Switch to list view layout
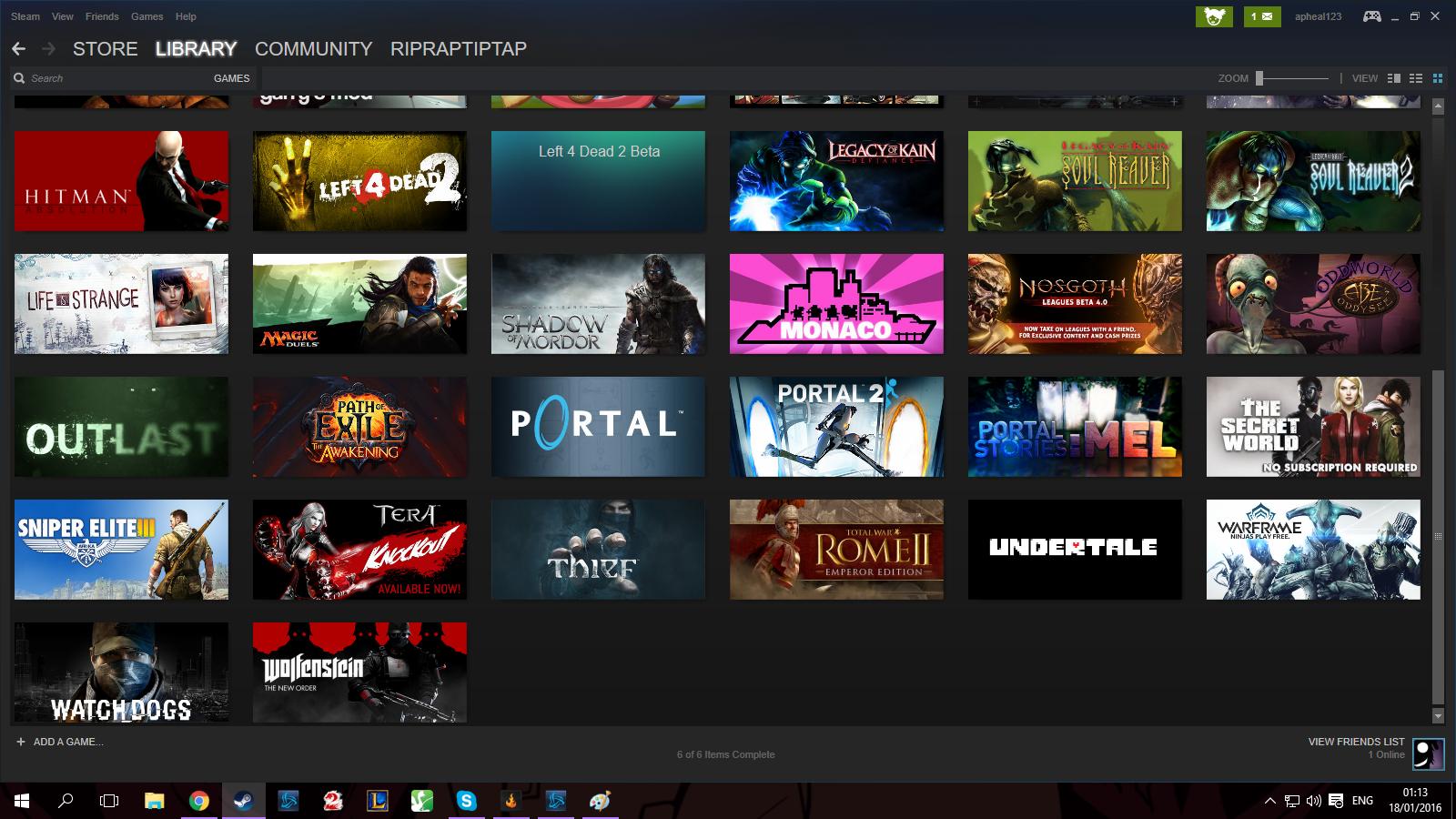The width and height of the screenshot is (1456, 819). tap(1416, 78)
